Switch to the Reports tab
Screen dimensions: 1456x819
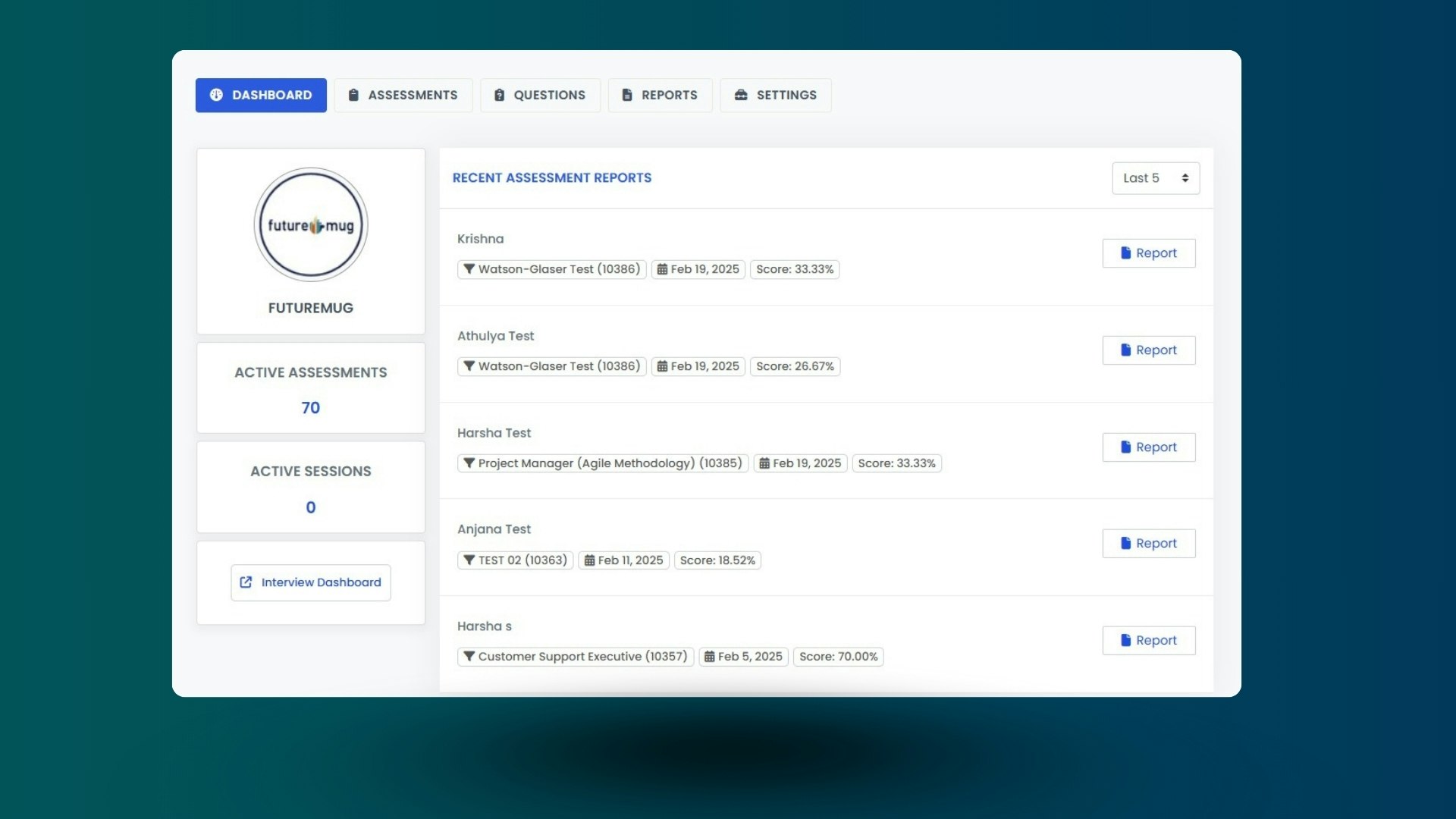coord(660,95)
